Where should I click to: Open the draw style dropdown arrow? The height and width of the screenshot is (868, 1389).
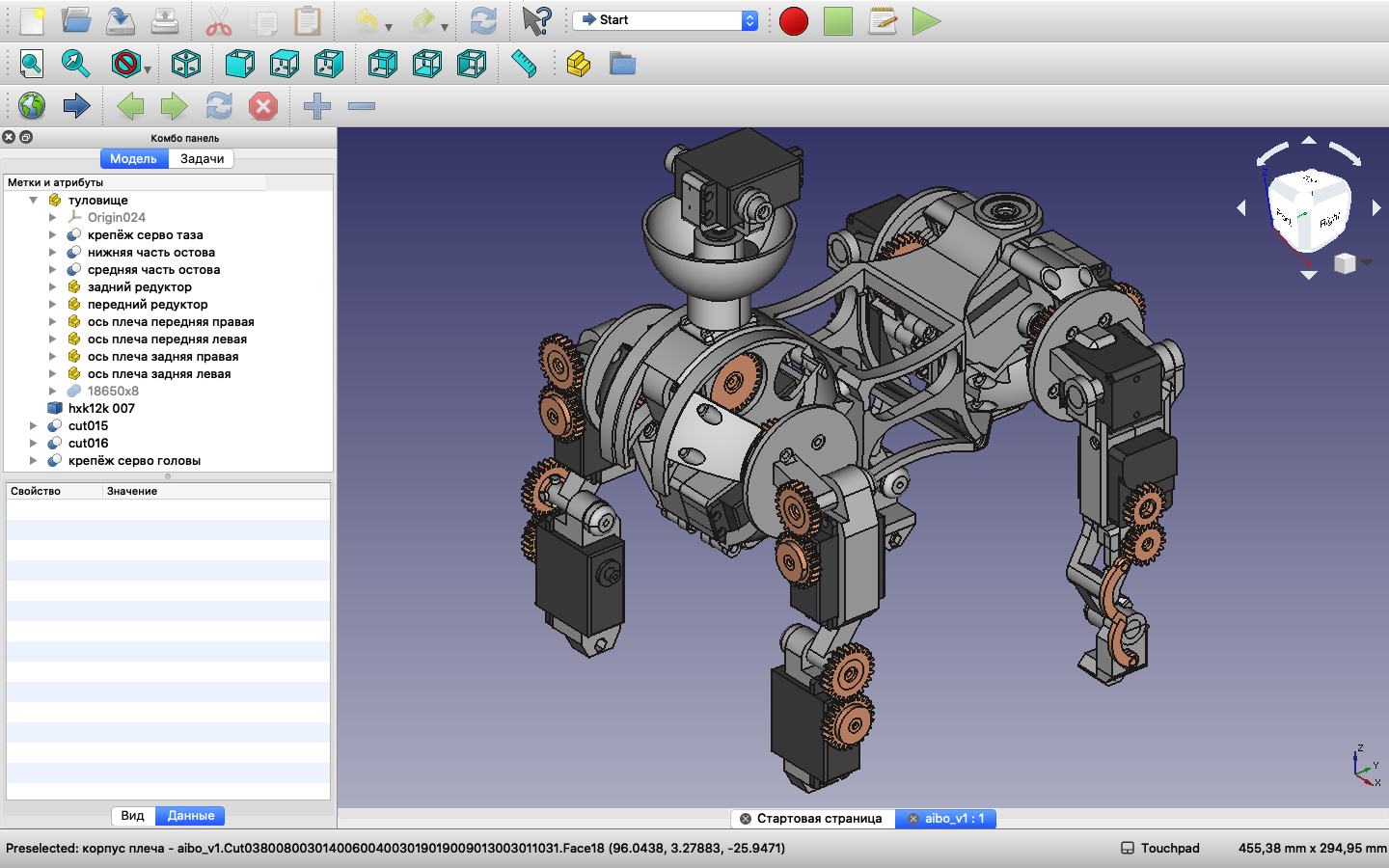tap(148, 69)
